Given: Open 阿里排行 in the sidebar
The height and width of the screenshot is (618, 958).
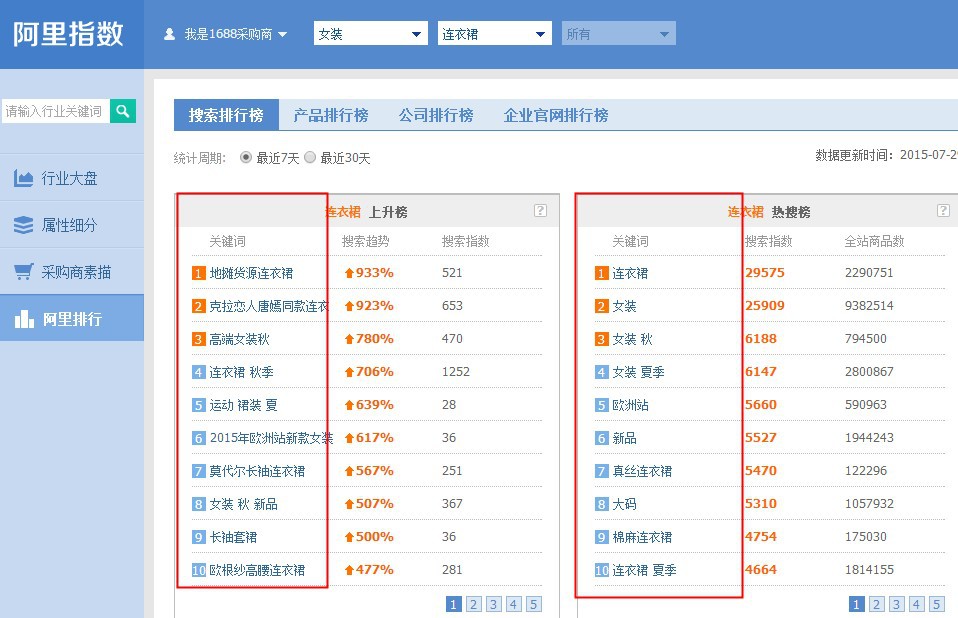Looking at the screenshot, I should pyautogui.click(x=71, y=318).
